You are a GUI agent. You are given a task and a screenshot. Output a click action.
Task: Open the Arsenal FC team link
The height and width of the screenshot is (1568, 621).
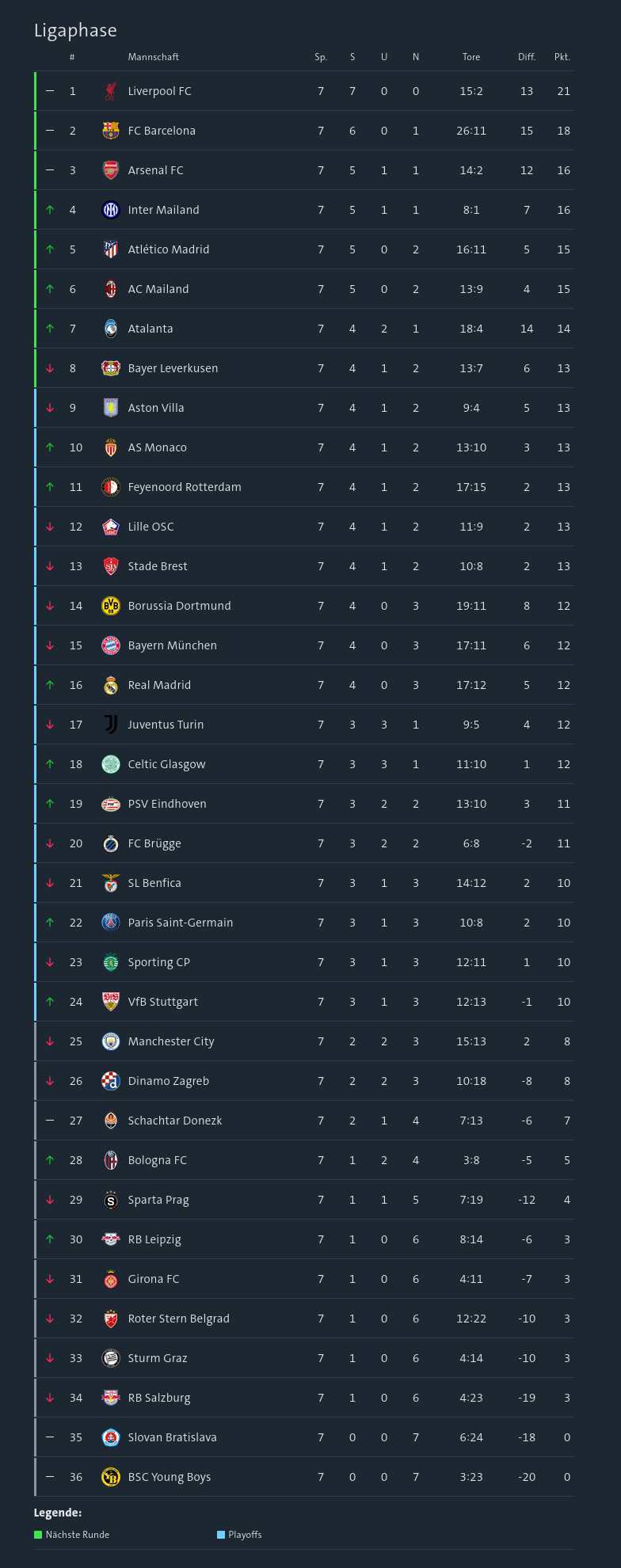click(155, 170)
